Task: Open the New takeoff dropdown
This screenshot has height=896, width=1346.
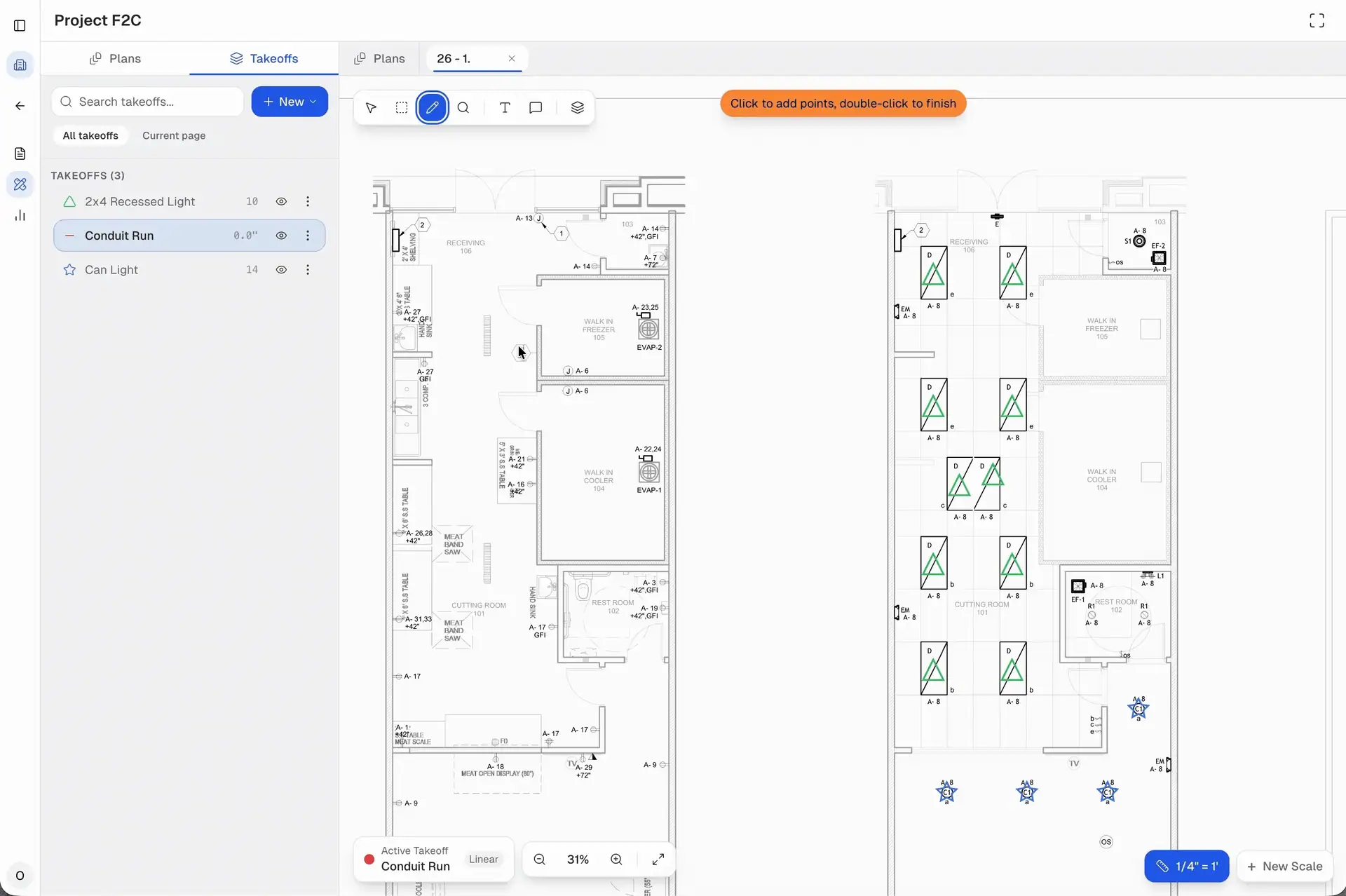Action: (290, 102)
